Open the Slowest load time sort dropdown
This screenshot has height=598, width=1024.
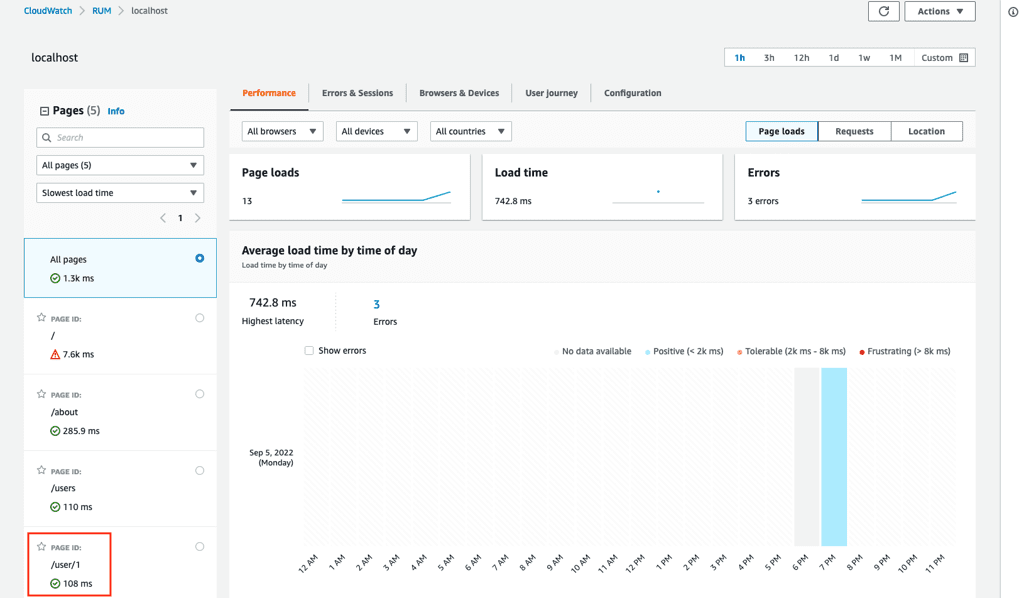[120, 193]
